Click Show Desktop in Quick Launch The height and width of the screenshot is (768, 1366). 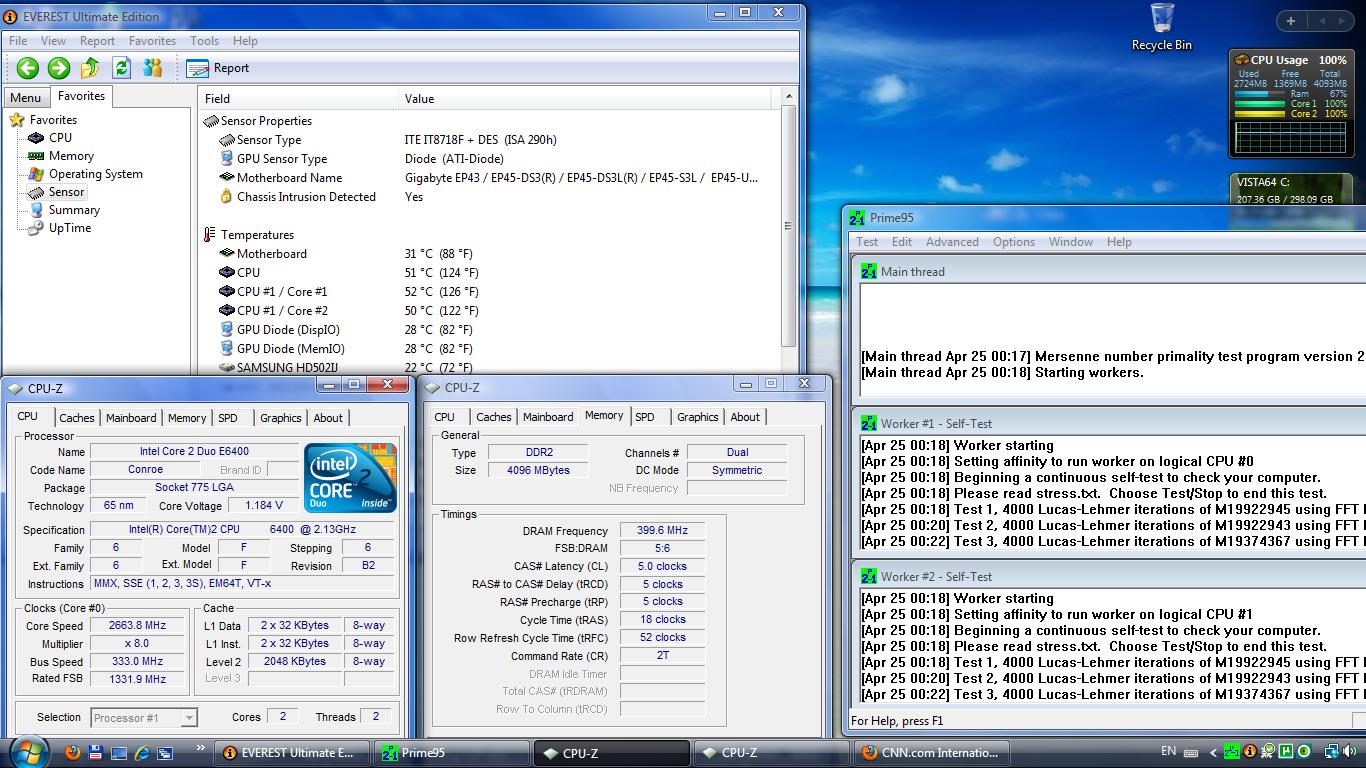(119, 752)
